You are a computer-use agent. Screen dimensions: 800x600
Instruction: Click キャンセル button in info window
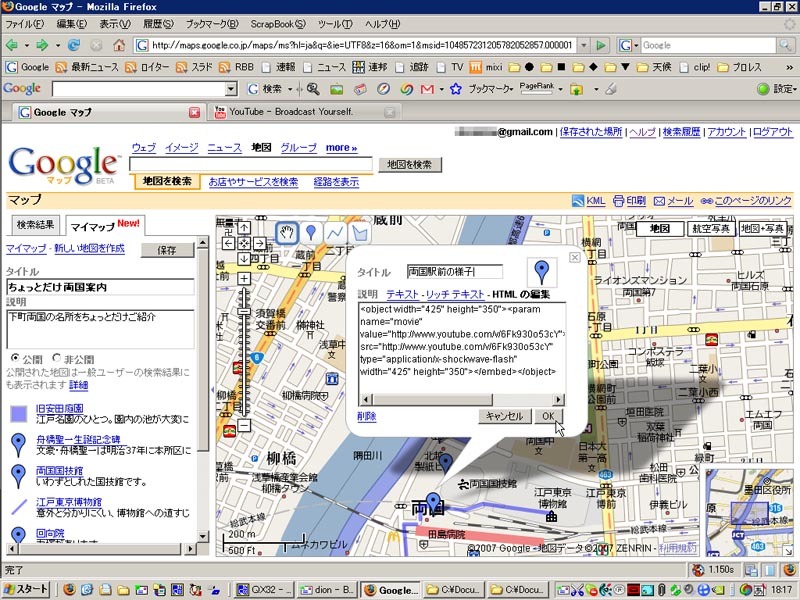tap(504, 416)
